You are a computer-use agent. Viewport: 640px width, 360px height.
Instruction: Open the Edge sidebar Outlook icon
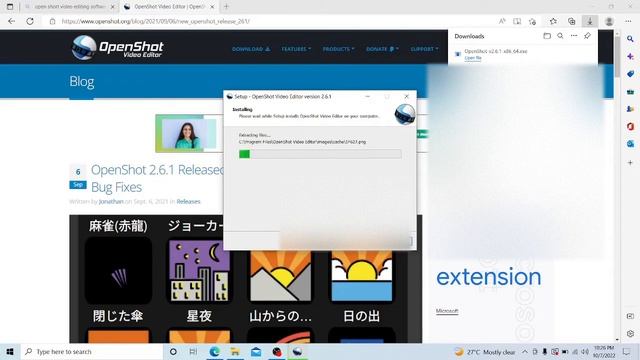[x=630, y=144]
